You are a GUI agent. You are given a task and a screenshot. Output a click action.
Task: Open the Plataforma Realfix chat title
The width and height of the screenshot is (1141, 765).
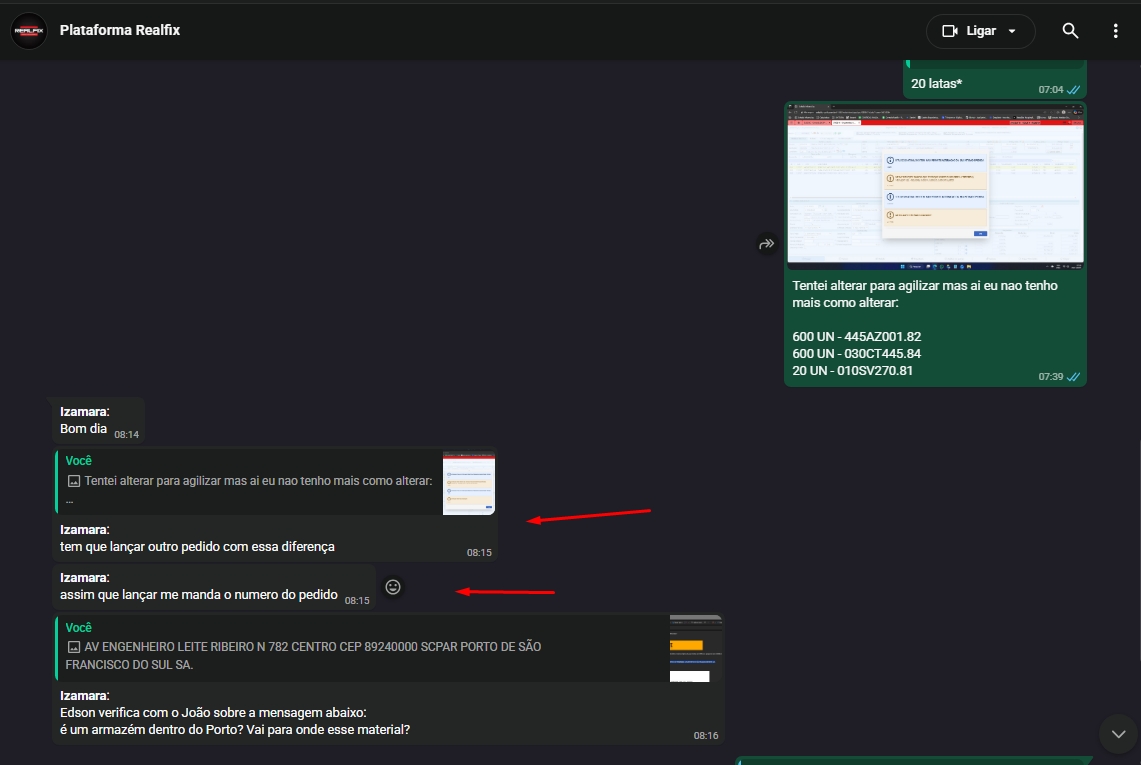point(120,30)
